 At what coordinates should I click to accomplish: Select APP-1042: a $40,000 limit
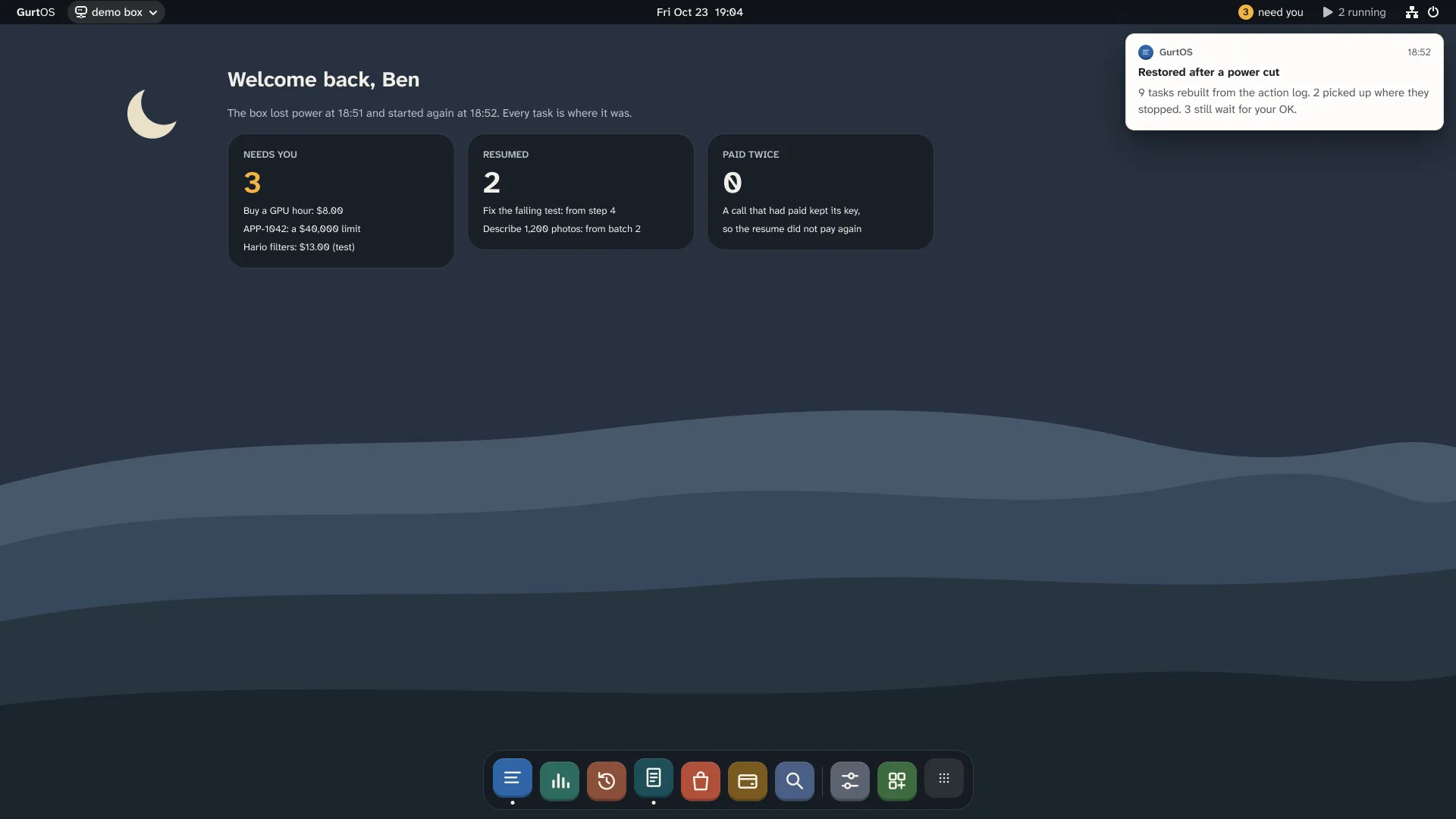pyautogui.click(x=302, y=229)
